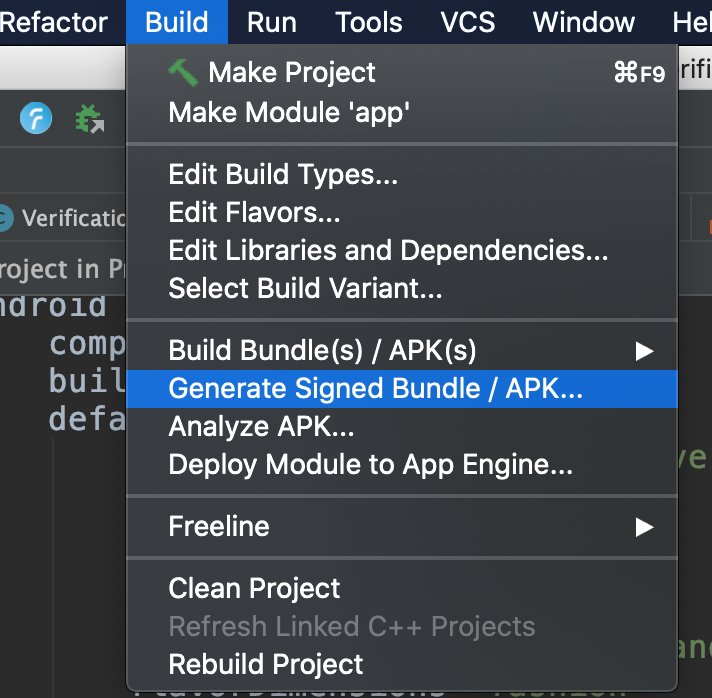Expand the Build Bundle(s) / APK(s) submenu arrow

pos(644,351)
